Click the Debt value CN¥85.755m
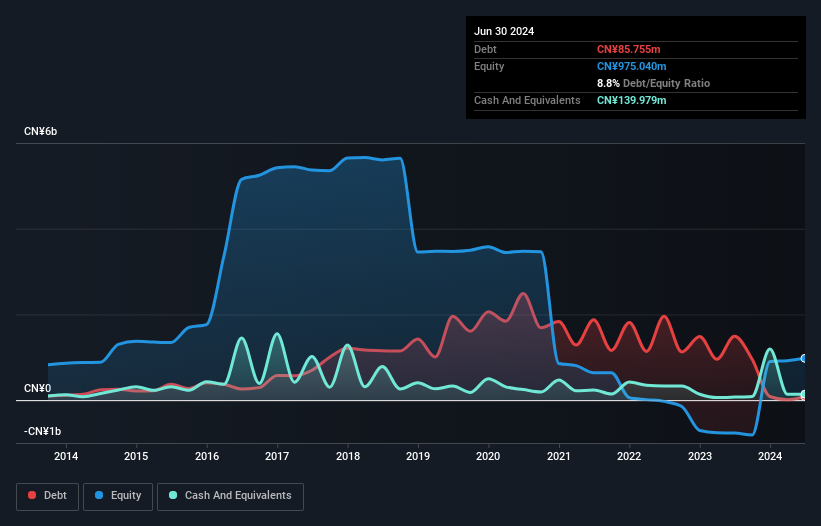 click(628, 49)
